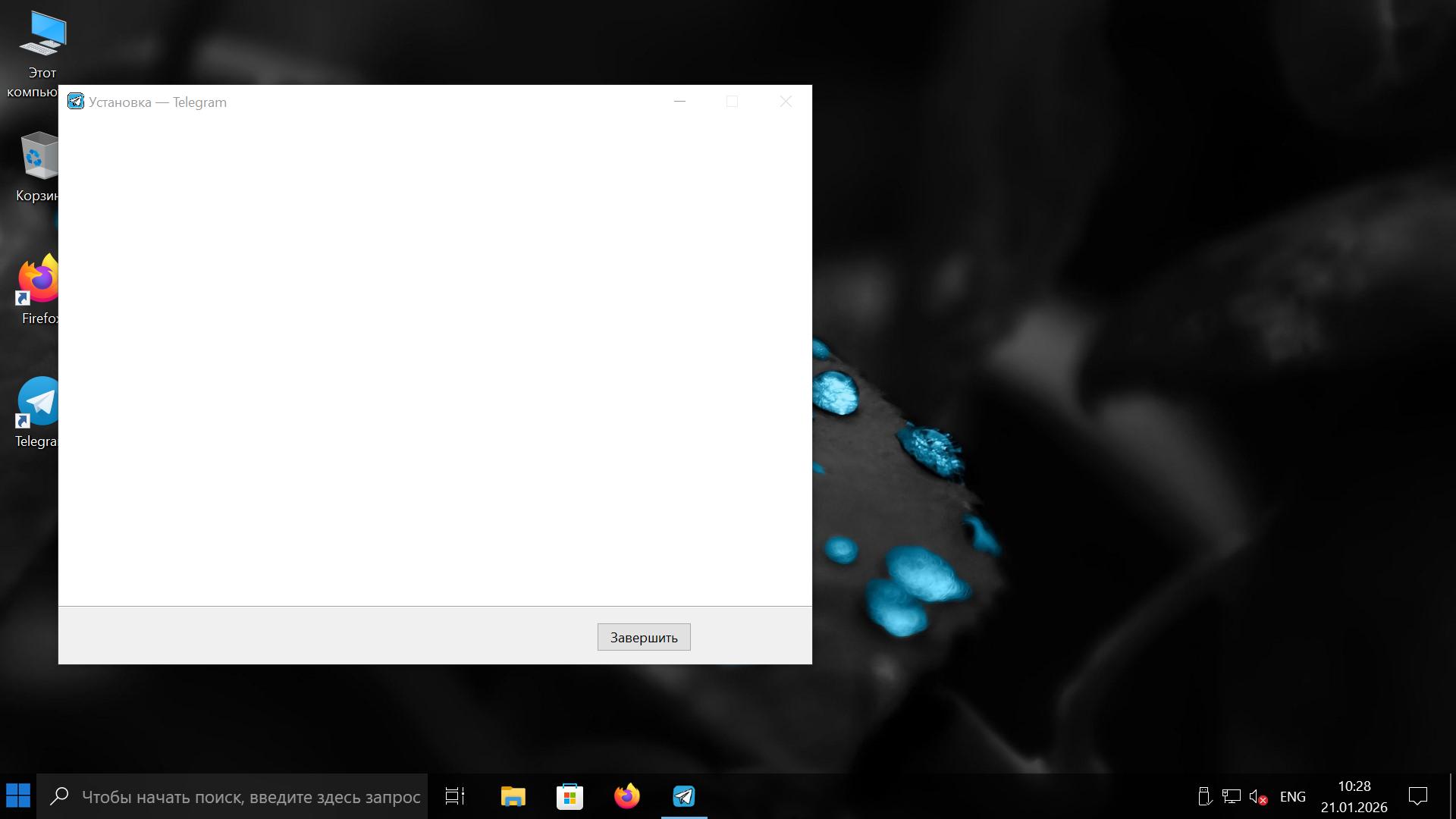1456x819 pixels.
Task: Switch input language via ENG indicator
Action: (1292, 796)
